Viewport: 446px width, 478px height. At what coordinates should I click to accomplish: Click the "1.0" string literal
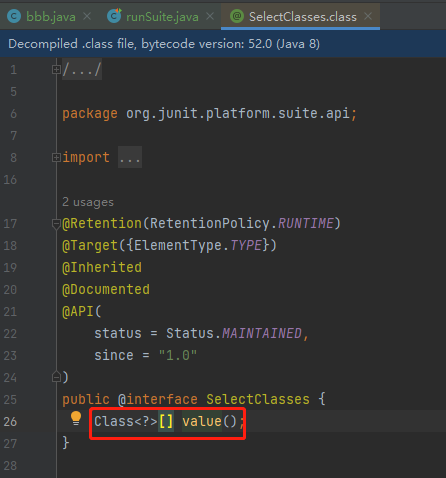(x=178, y=355)
